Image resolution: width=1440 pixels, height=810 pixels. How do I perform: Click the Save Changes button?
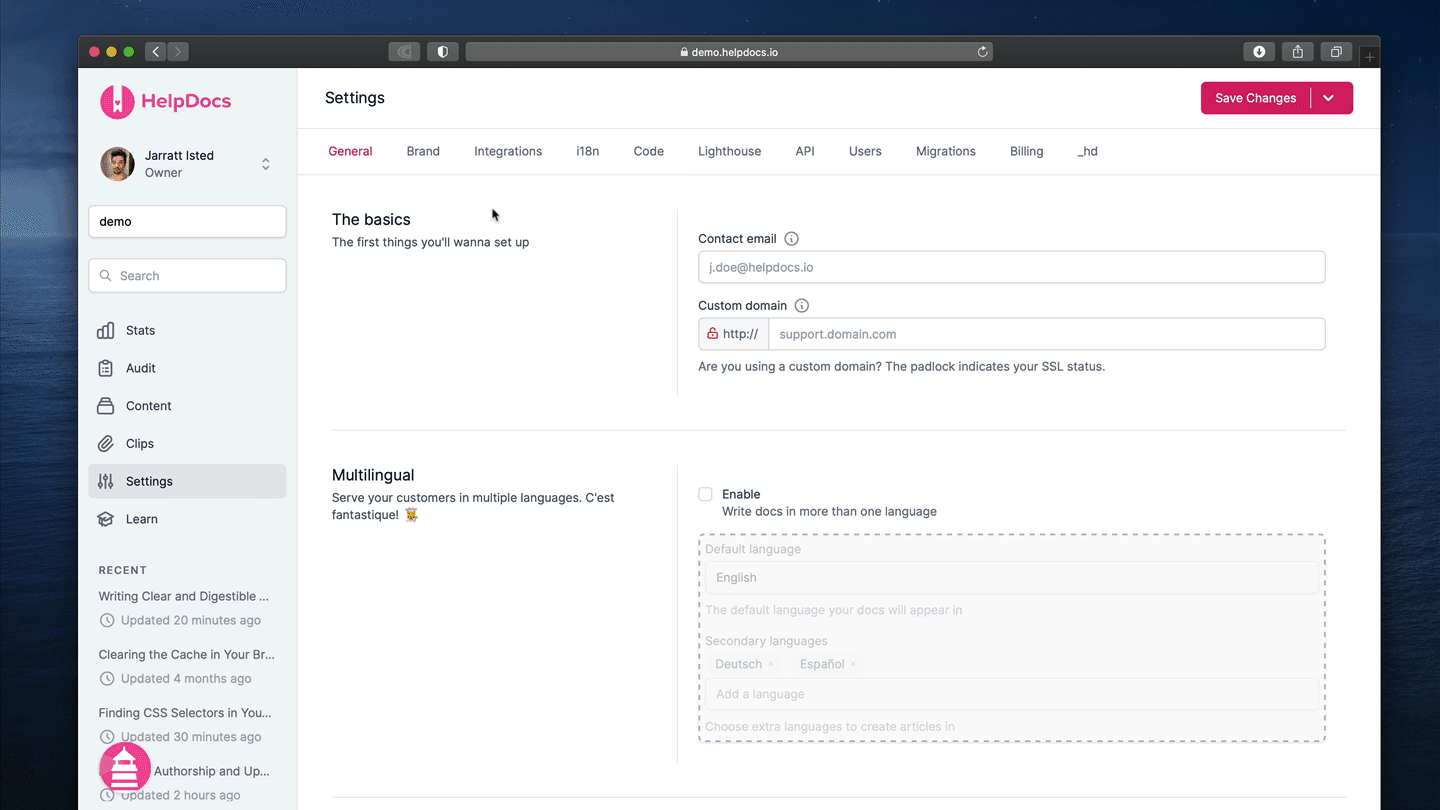point(1256,98)
